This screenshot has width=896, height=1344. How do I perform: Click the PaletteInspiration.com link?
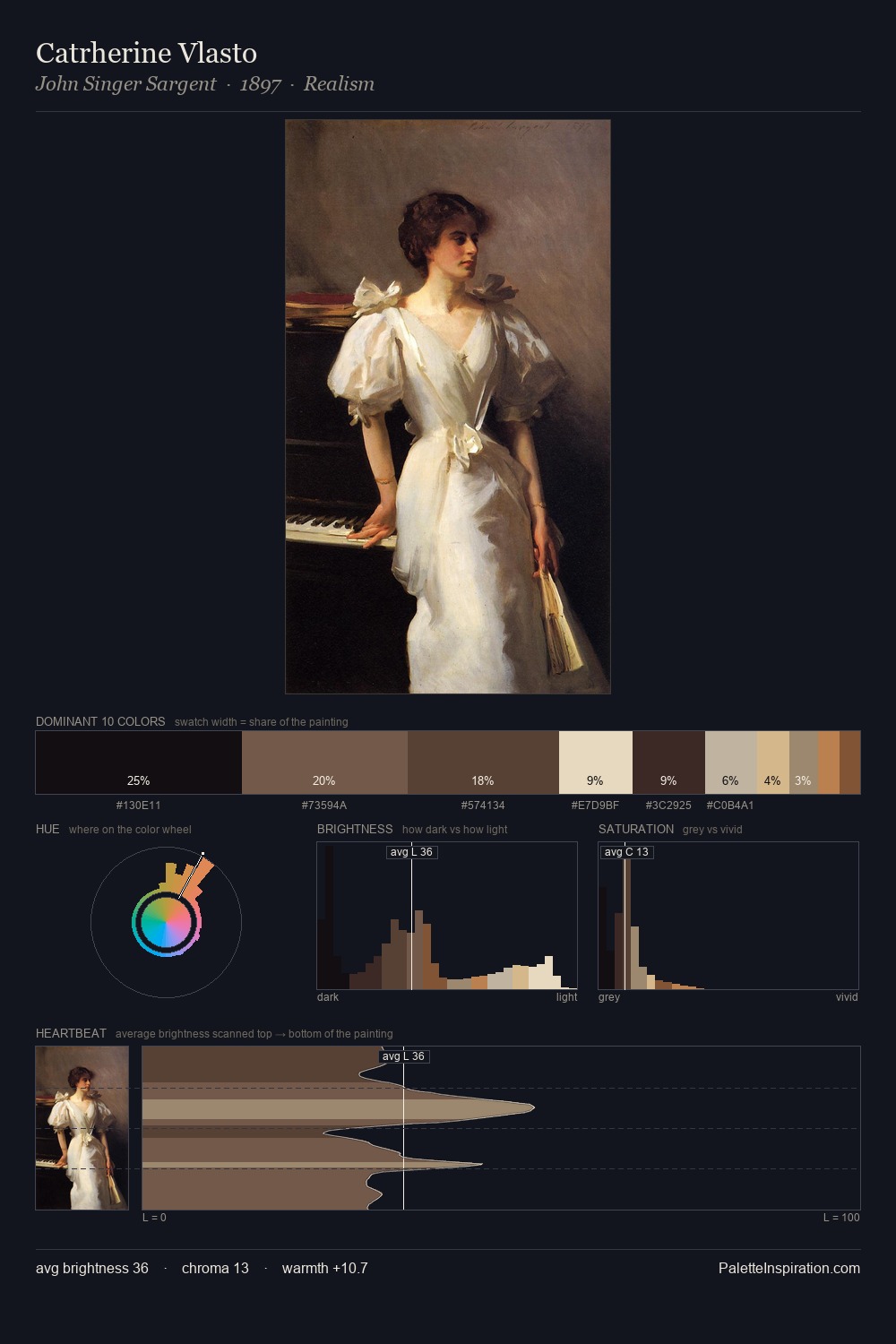(x=789, y=1268)
